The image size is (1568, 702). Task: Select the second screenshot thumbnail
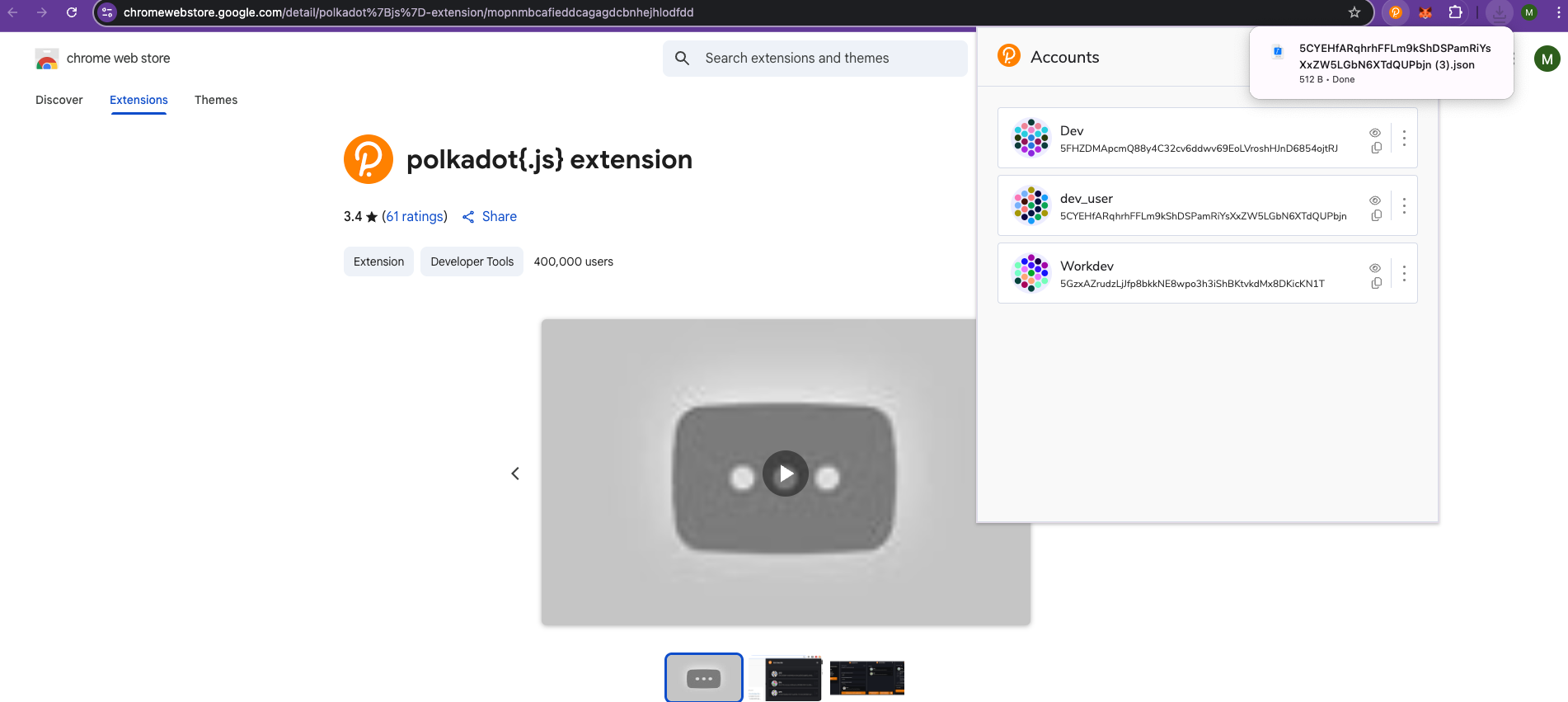coord(786,679)
